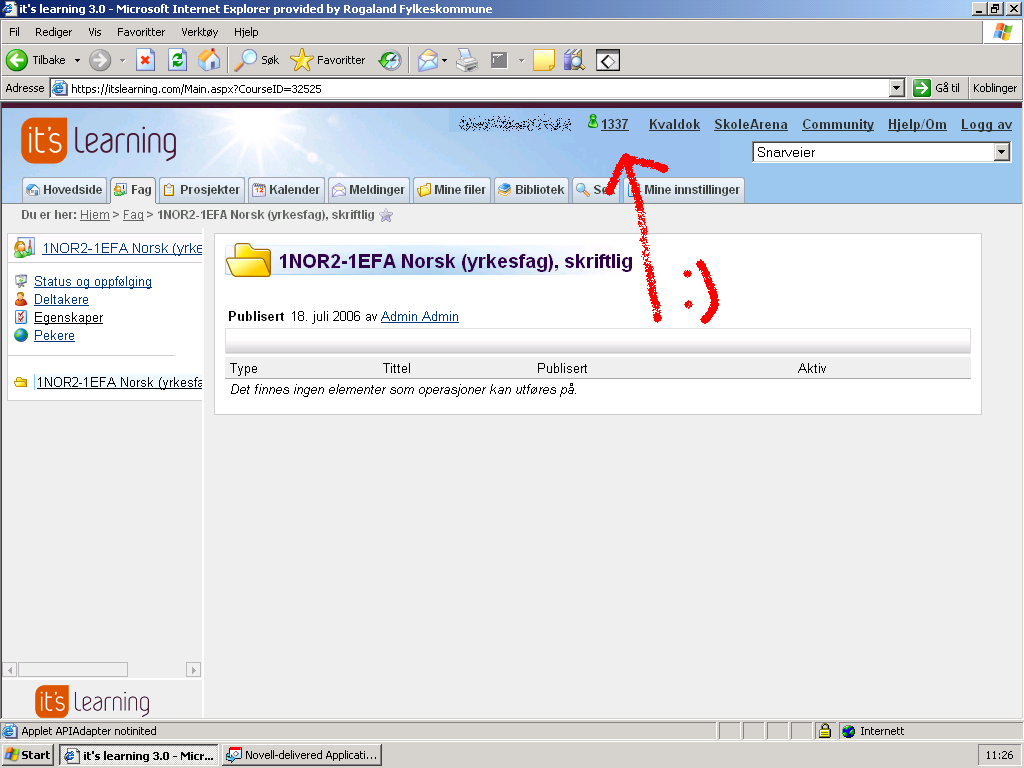Switch to the Bibliotek tab
Viewport: 1024px width, 768px height.
point(532,190)
